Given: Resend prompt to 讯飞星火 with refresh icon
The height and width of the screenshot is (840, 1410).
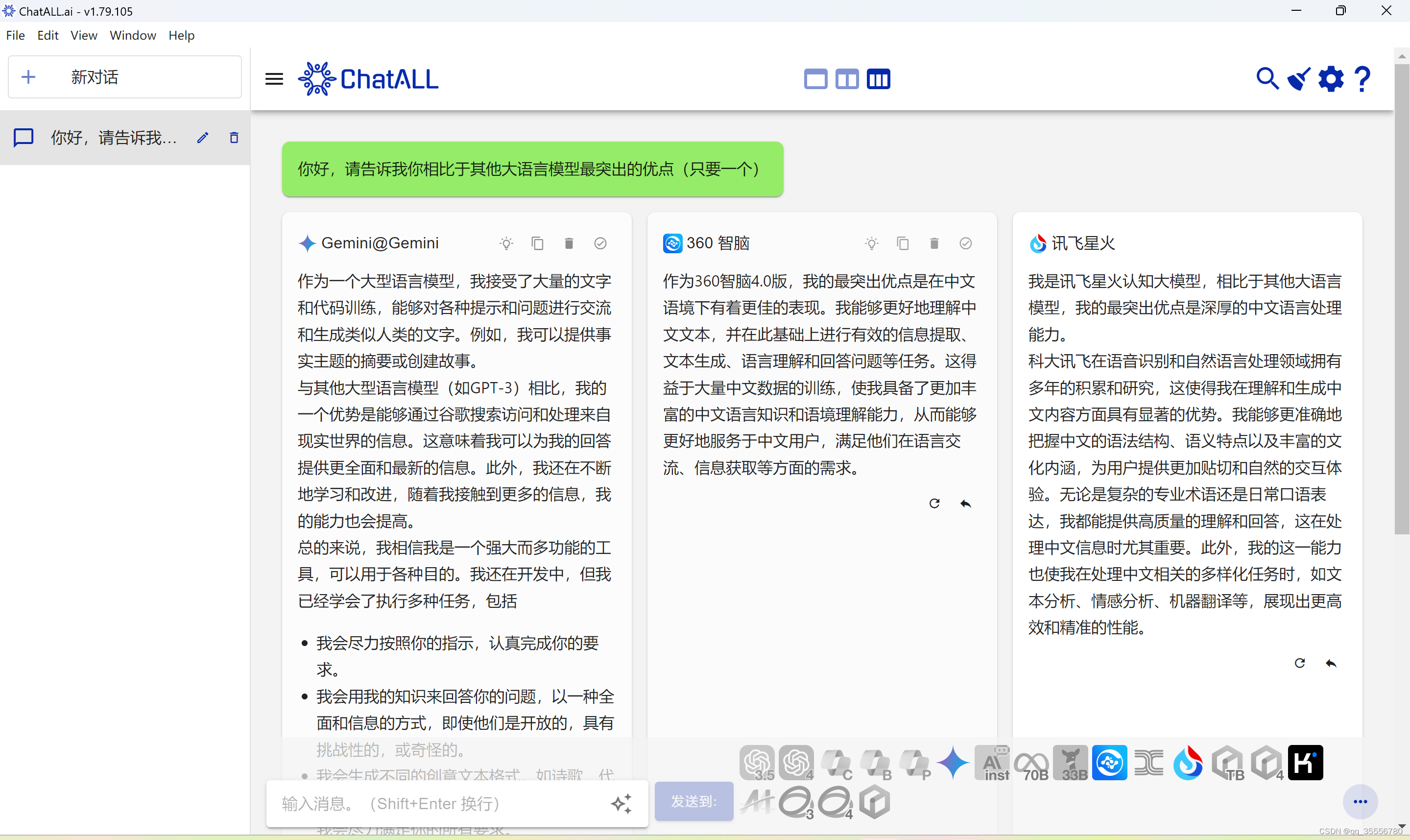Looking at the screenshot, I should pos(1300,663).
